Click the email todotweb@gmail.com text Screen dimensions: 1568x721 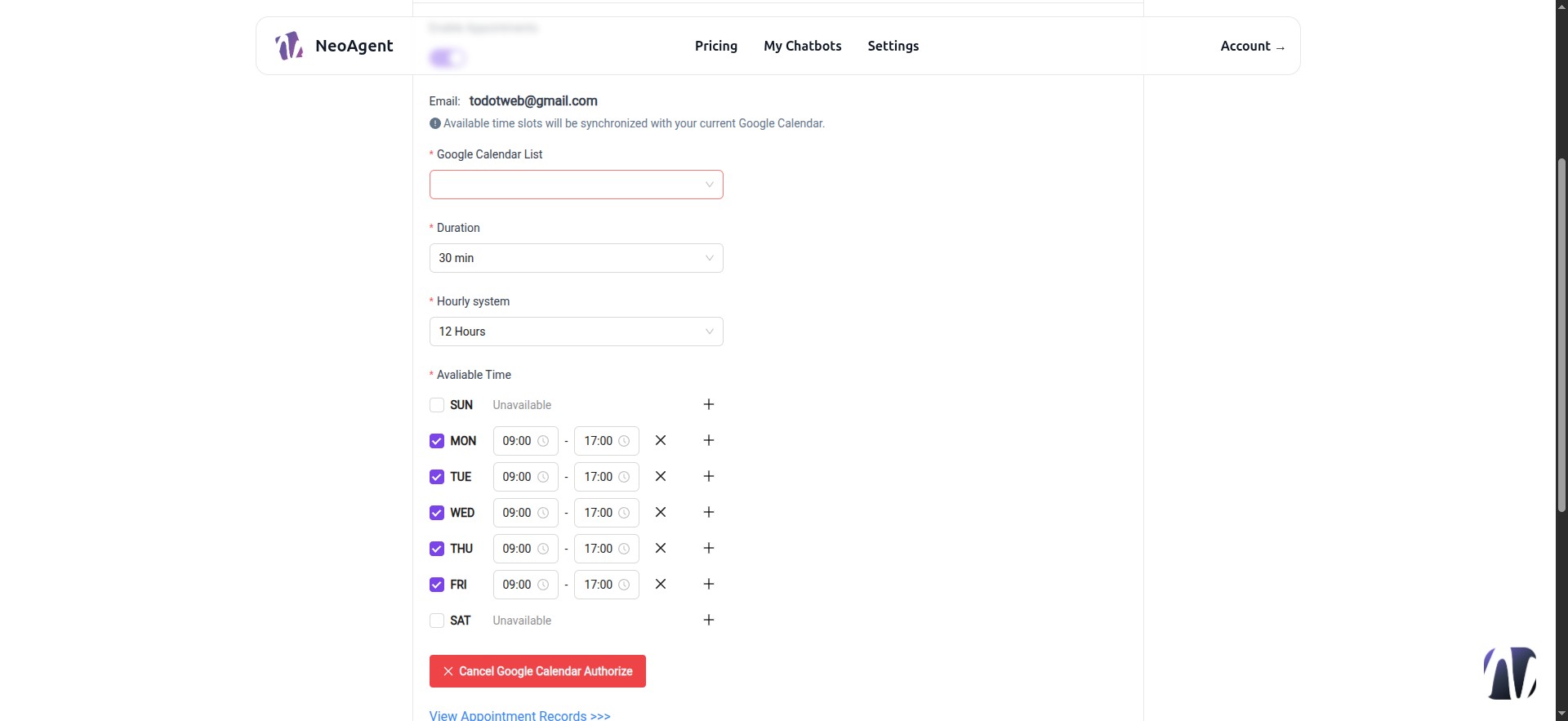(533, 100)
